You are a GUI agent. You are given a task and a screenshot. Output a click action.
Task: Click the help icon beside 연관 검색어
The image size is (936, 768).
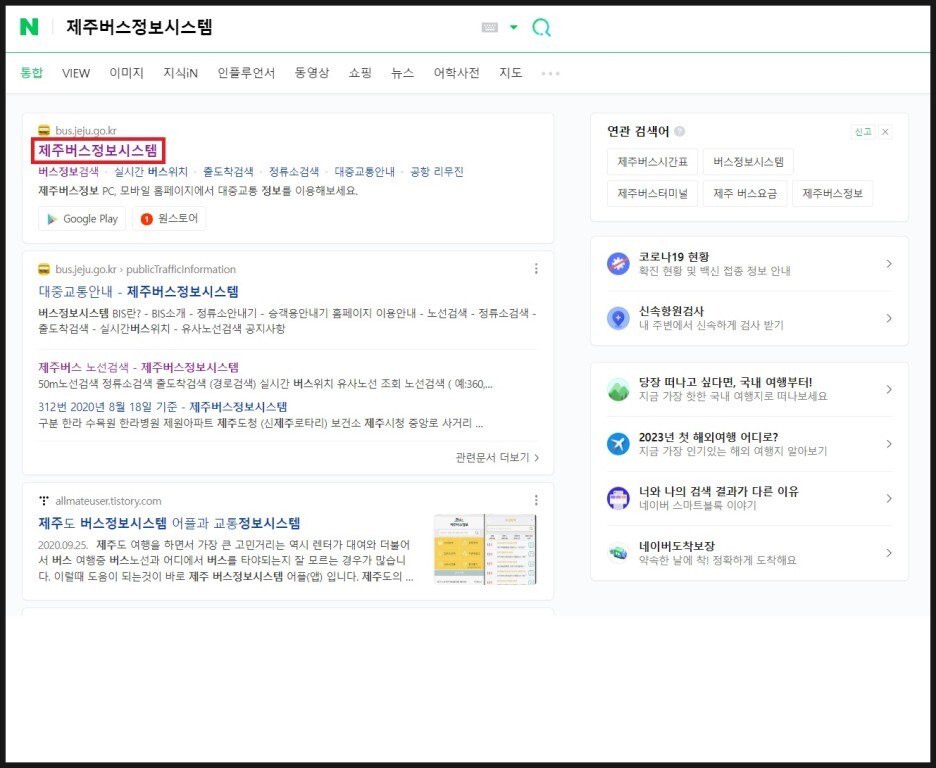(679, 131)
